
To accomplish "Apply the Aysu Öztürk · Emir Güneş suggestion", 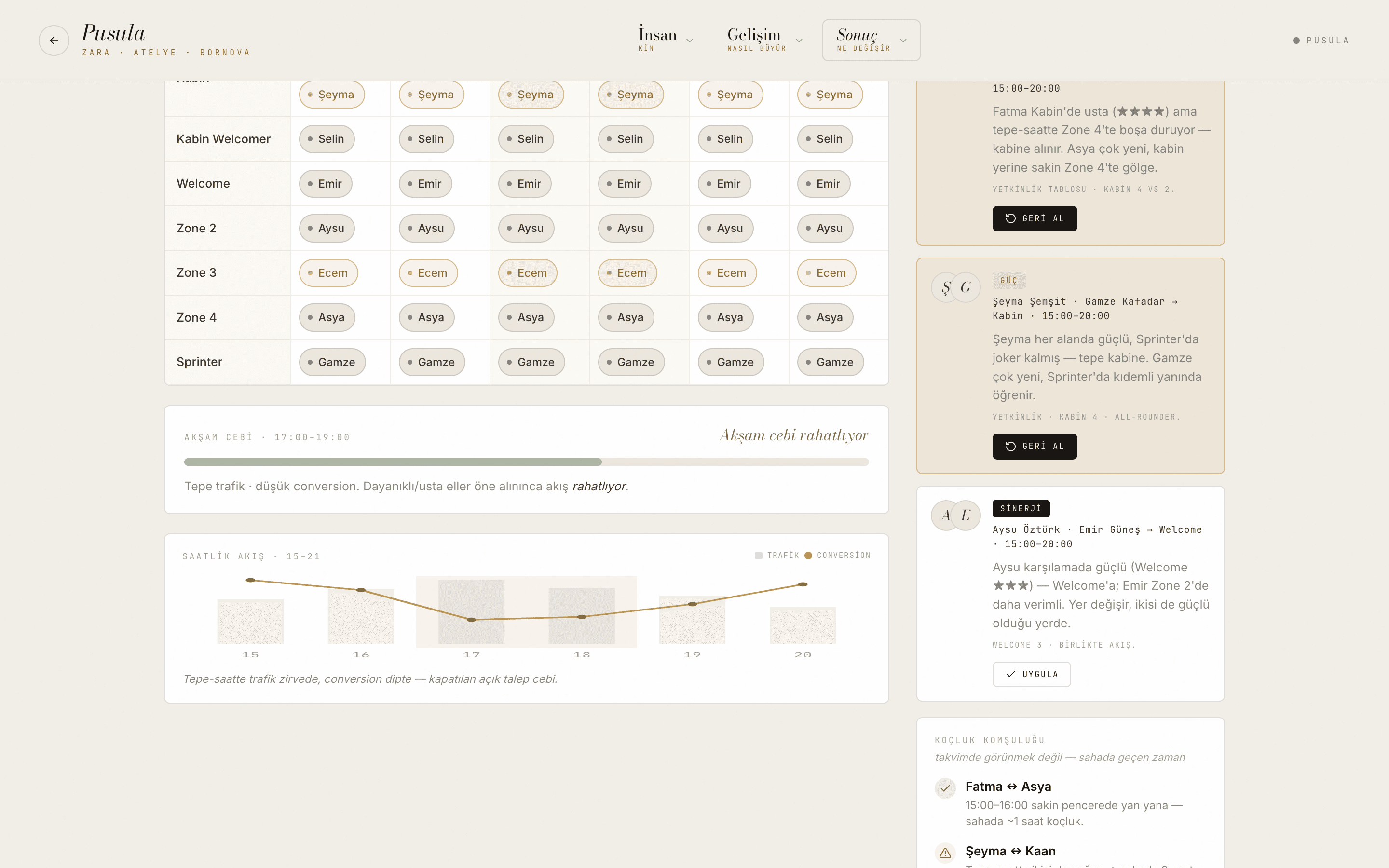I will (1032, 674).
